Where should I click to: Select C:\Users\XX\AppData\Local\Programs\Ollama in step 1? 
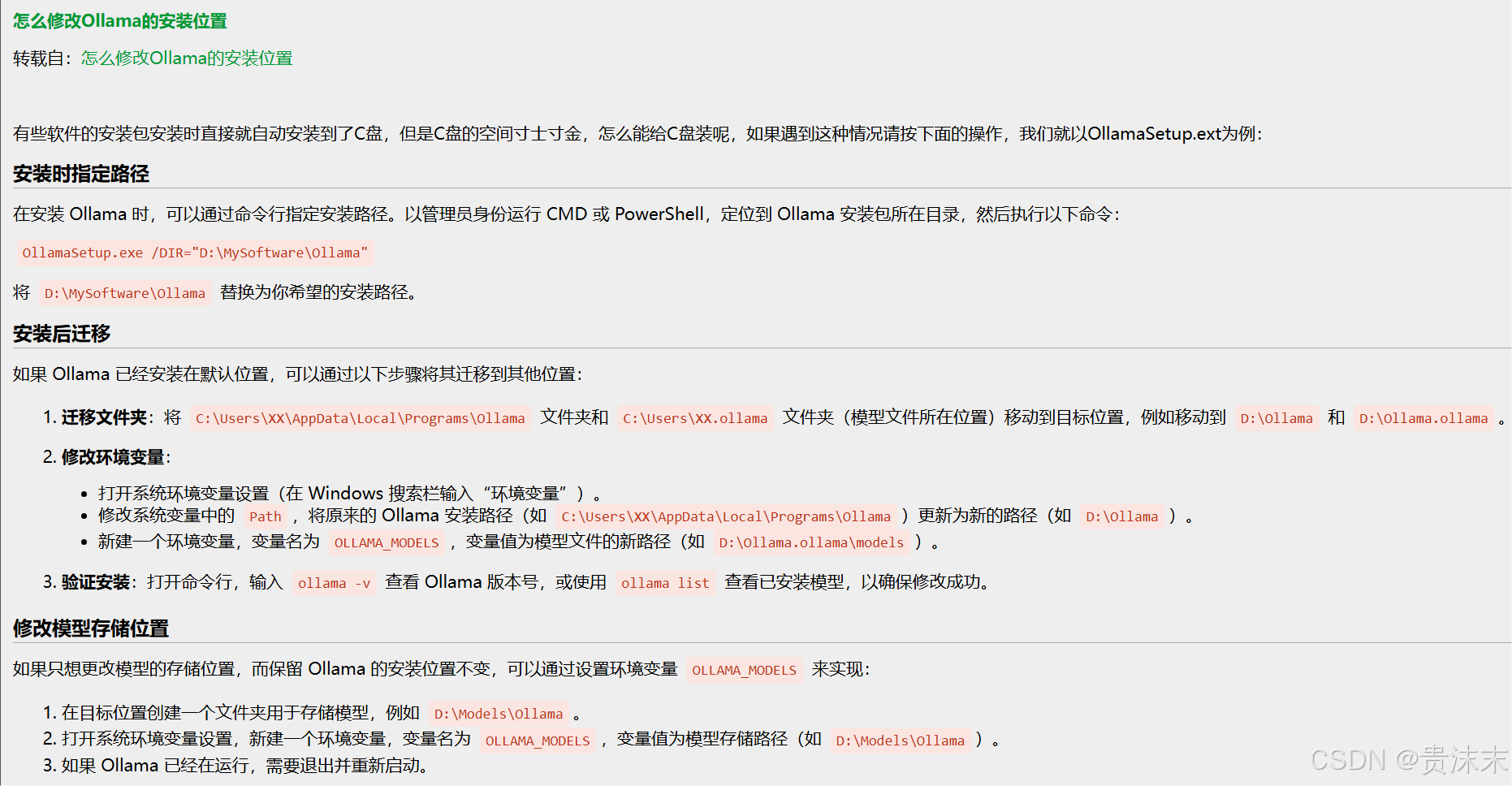tap(360, 418)
